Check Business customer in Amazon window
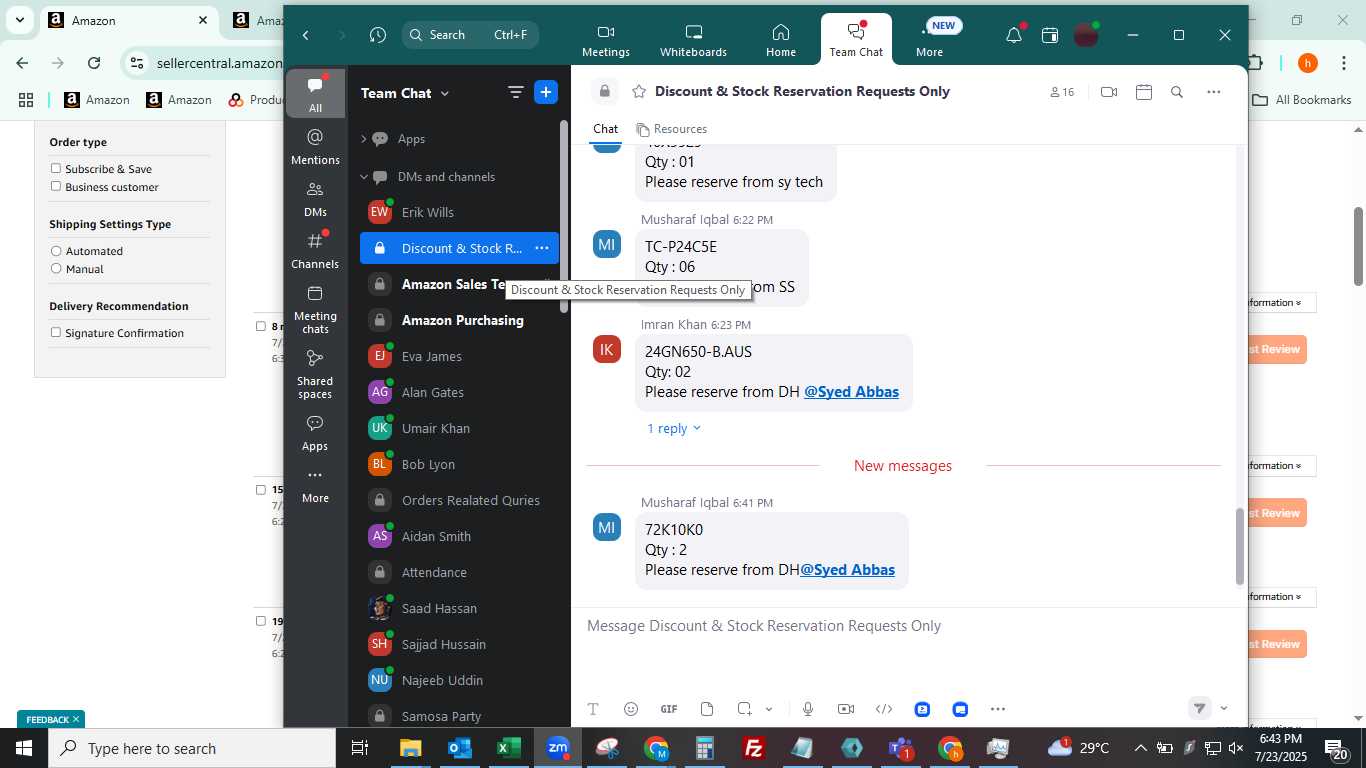 click(x=56, y=186)
